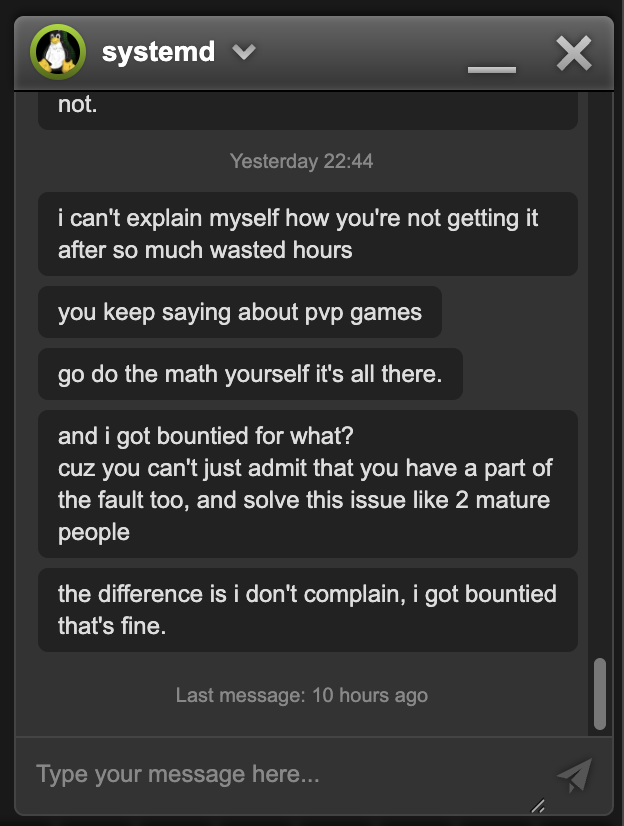The width and height of the screenshot is (624, 826).
Task: Click the 'Last message: 10 hours ago' label
Action: [x=302, y=695]
